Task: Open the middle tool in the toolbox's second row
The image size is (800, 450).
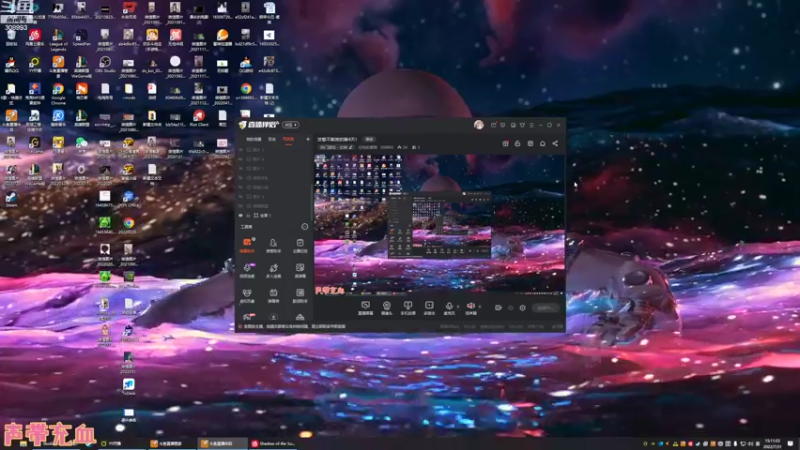Action: click(x=273, y=270)
